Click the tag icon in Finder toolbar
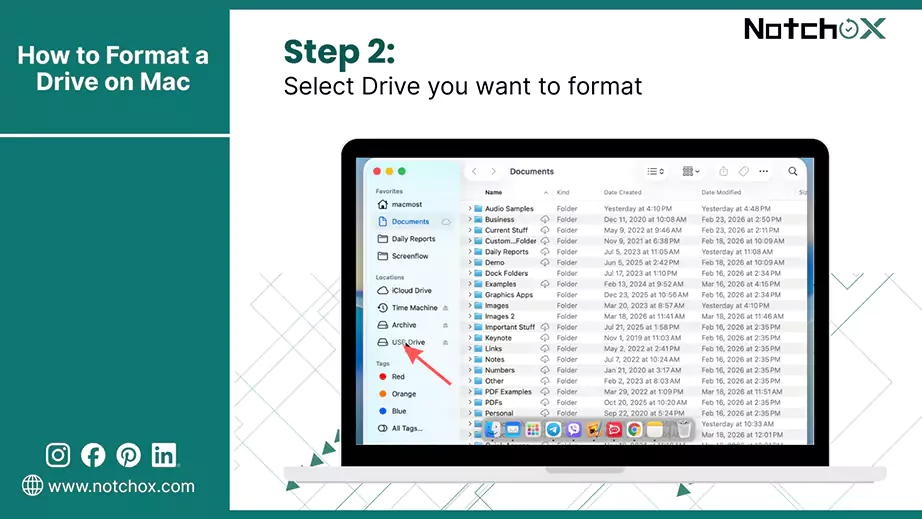The width and height of the screenshot is (922, 519). (x=743, y=172)
